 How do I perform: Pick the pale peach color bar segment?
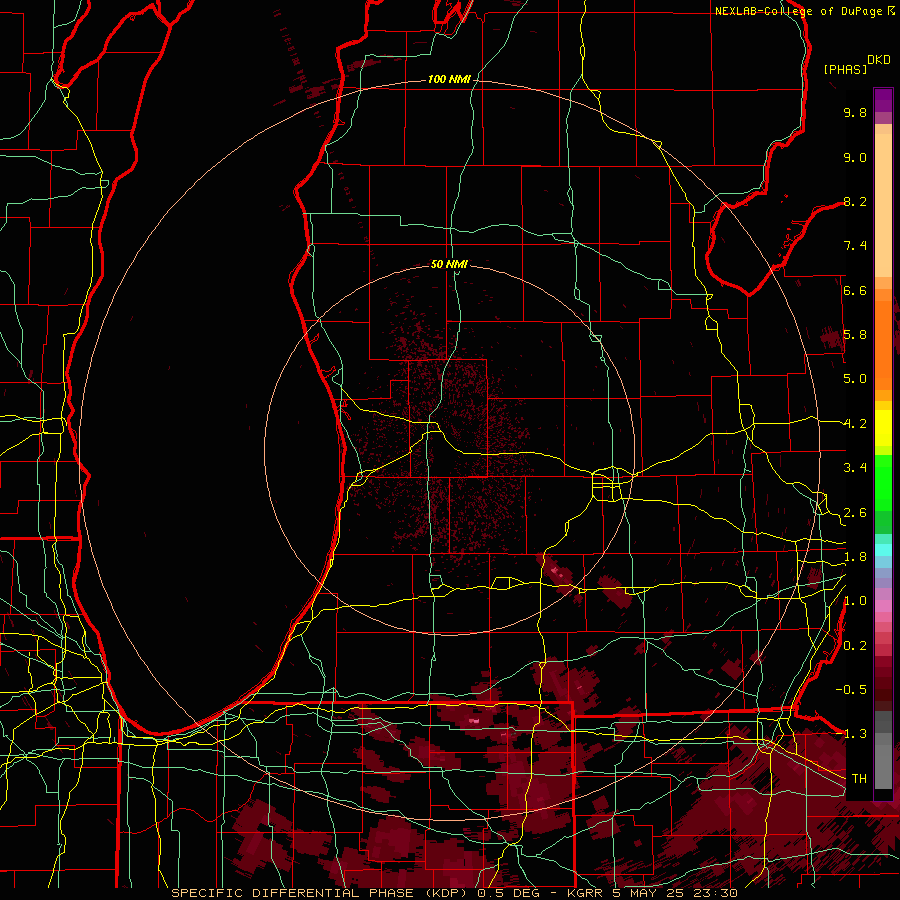(883, 207)
